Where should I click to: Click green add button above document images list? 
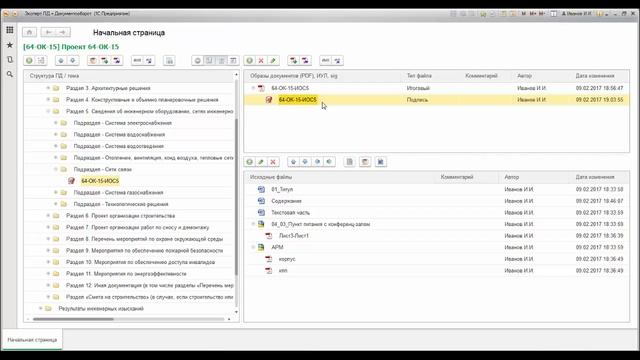point(249,61)
